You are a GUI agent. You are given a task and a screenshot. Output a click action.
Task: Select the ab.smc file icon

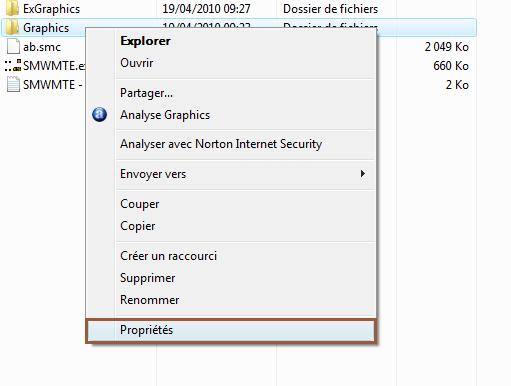13,47
